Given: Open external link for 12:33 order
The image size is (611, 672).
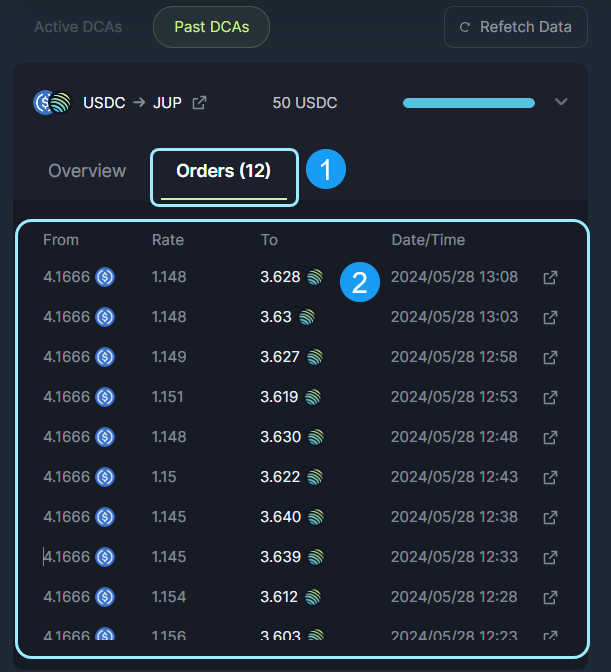Looking at the screenshot, I should point(549,557).
